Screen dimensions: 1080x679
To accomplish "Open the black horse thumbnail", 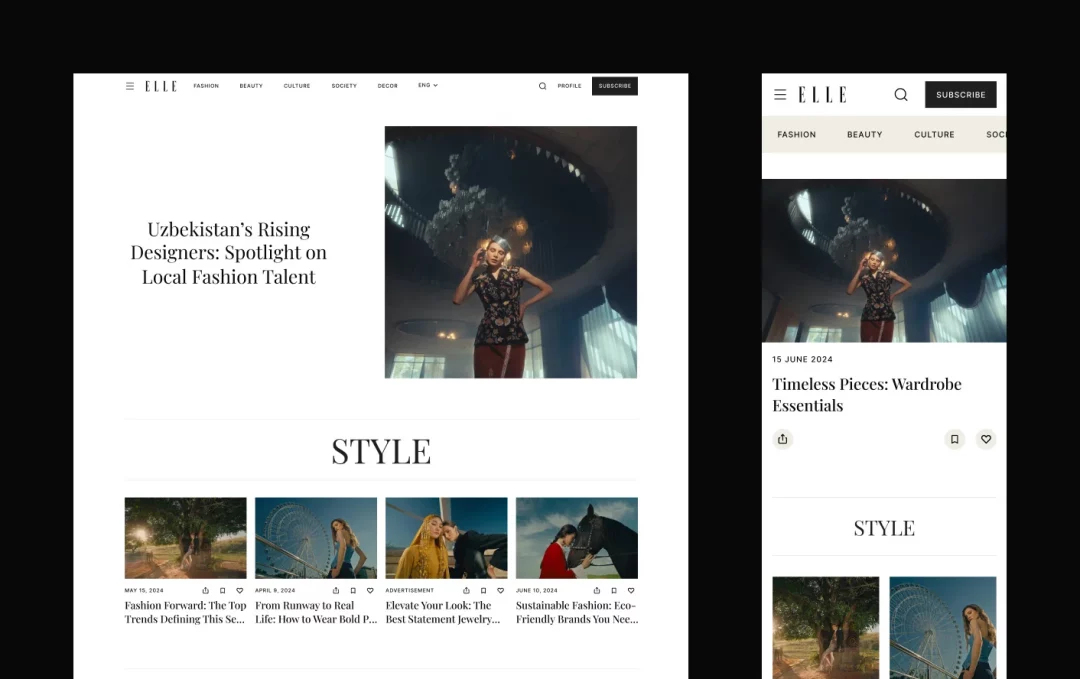I will tap(577, 538).
